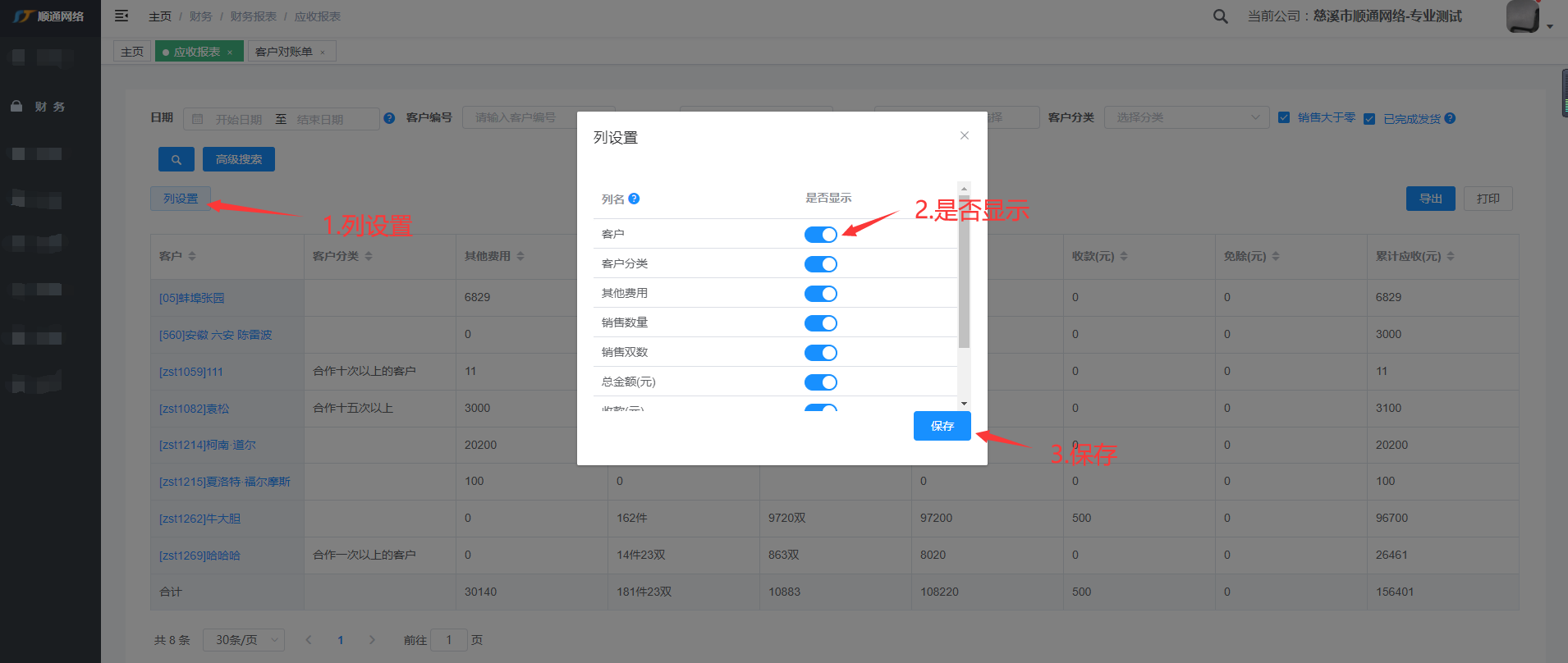This screenshot has height=663, width=1568.
Task: Toggle the 销售数量 column visibility switch
Action: coord(820,323)
